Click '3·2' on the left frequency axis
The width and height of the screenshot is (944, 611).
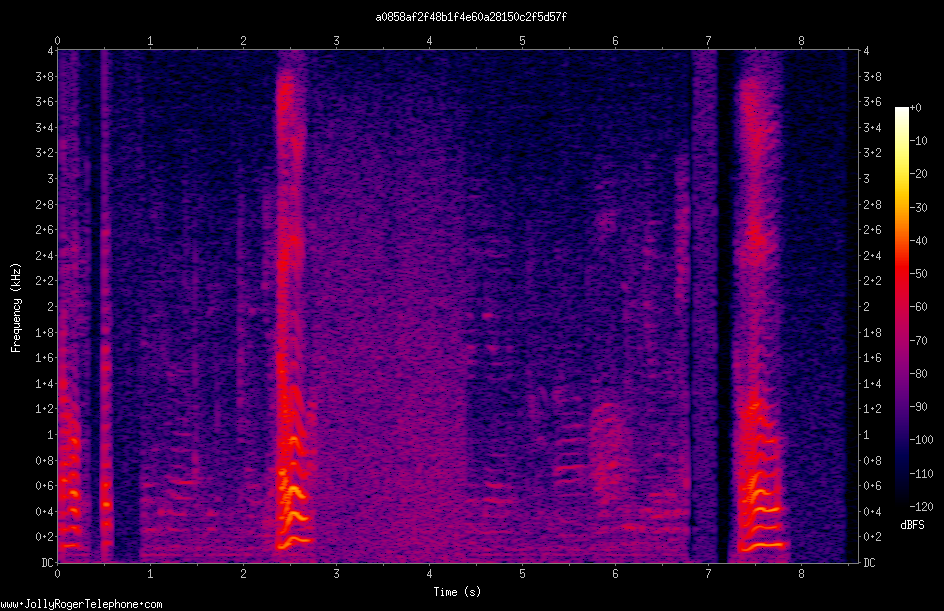pos(44,153)
